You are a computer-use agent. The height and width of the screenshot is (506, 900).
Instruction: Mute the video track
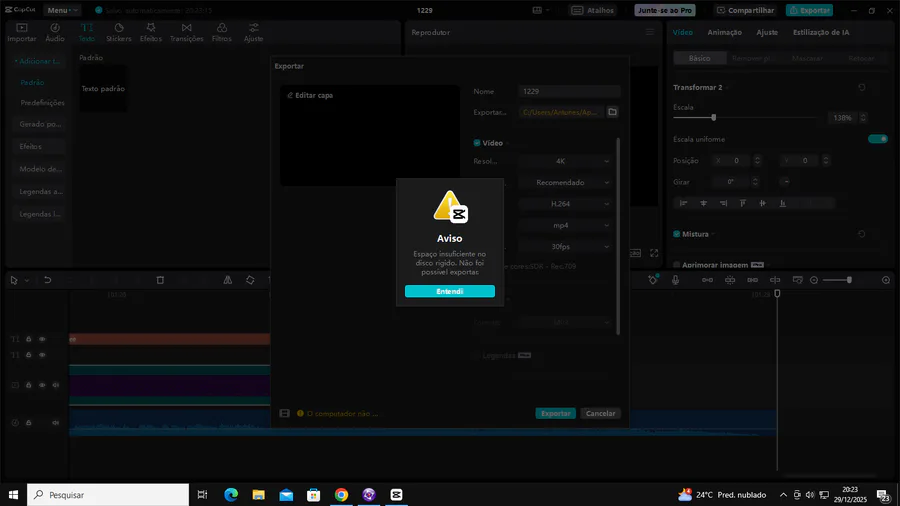coord(56,385)
